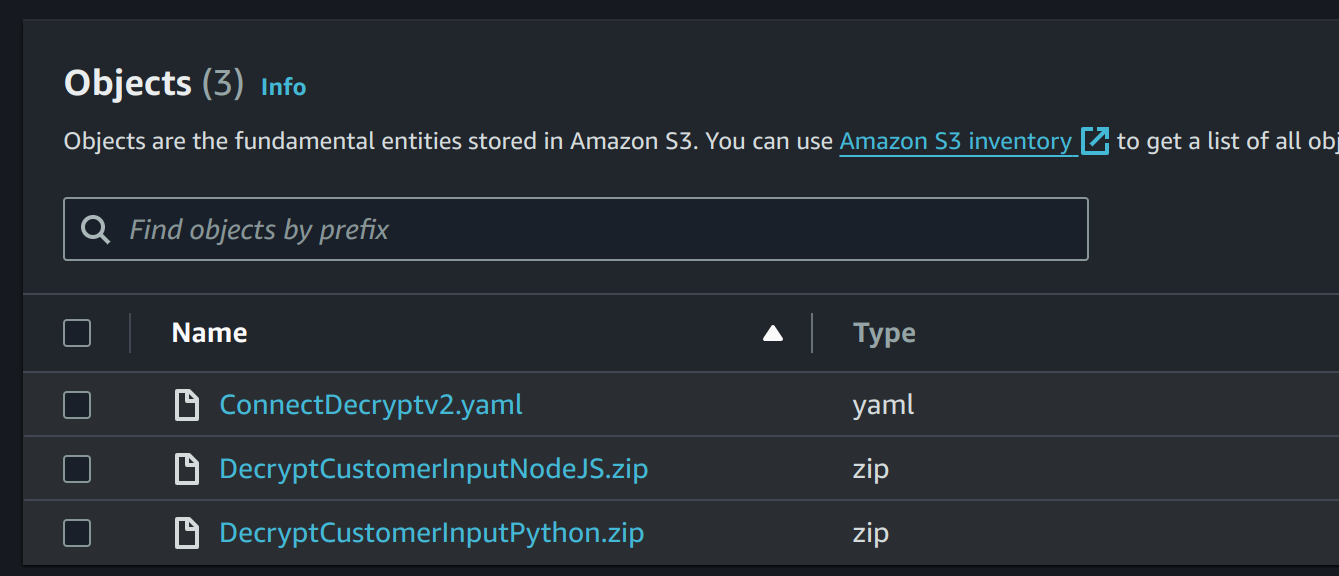Open the DecryptCustomerInputNodeJS.zip object
Image resolution: width=1339 pixels, height=576 pixels.
(434, 469)
